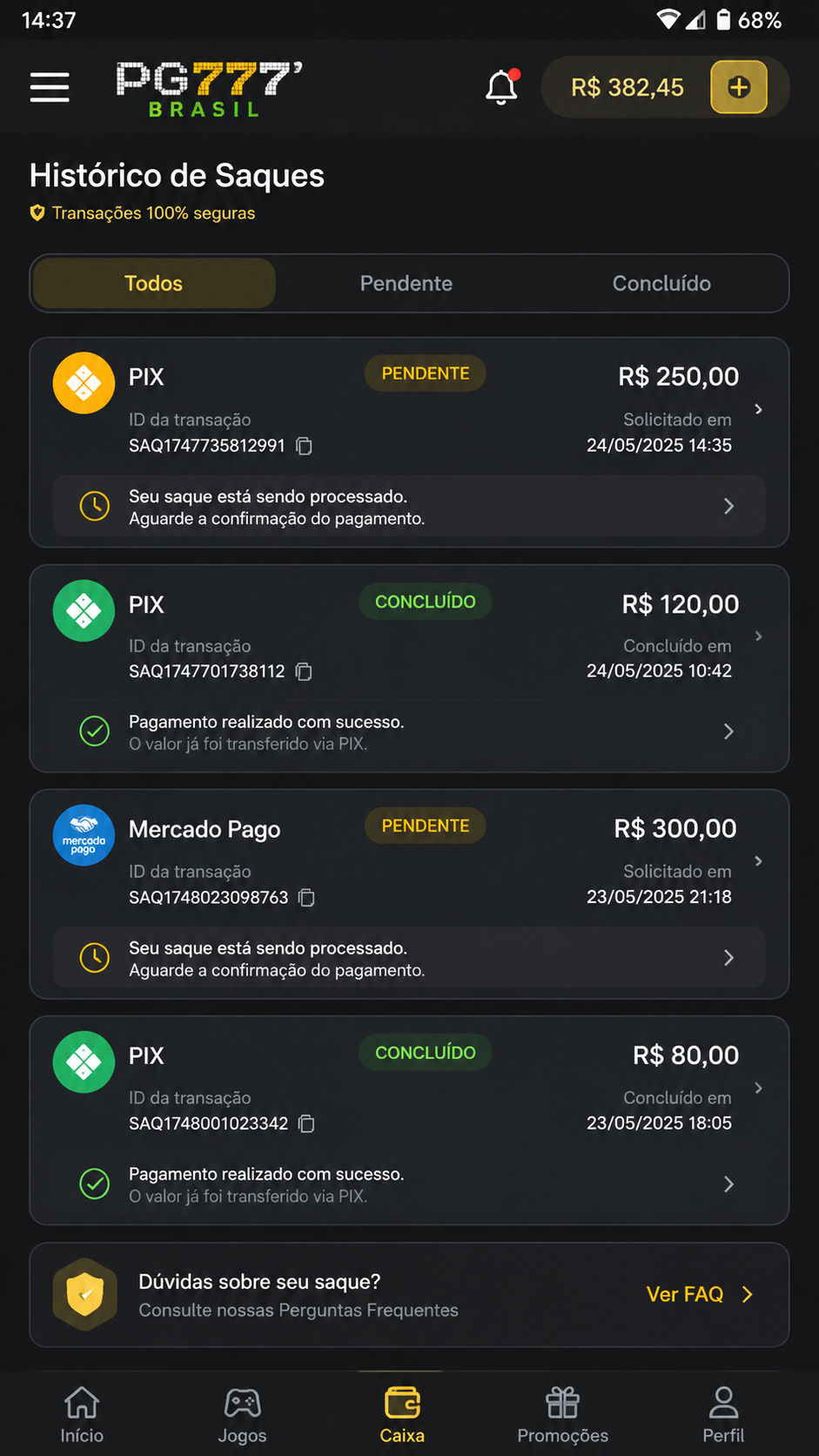The height and width of the screenshot is (1456, 819).
Task: Copy transaction ID SAQ1747701738112
Action: pyautogui.click(x=304, y=671)
